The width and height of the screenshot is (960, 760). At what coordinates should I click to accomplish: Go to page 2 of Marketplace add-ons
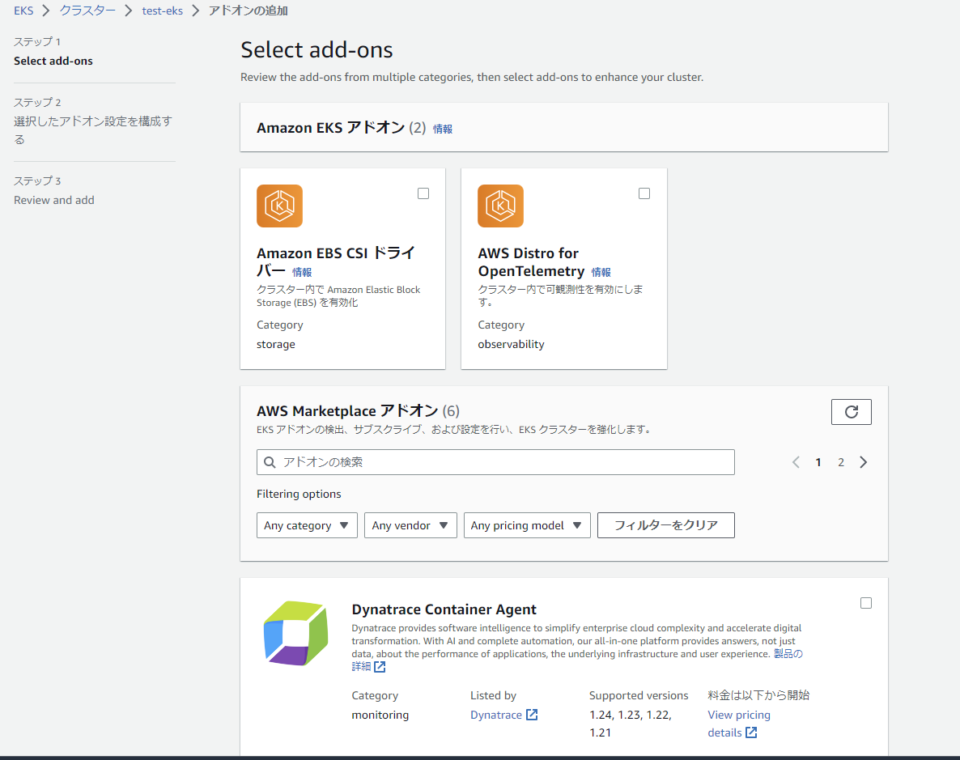[x=841, y=462]
